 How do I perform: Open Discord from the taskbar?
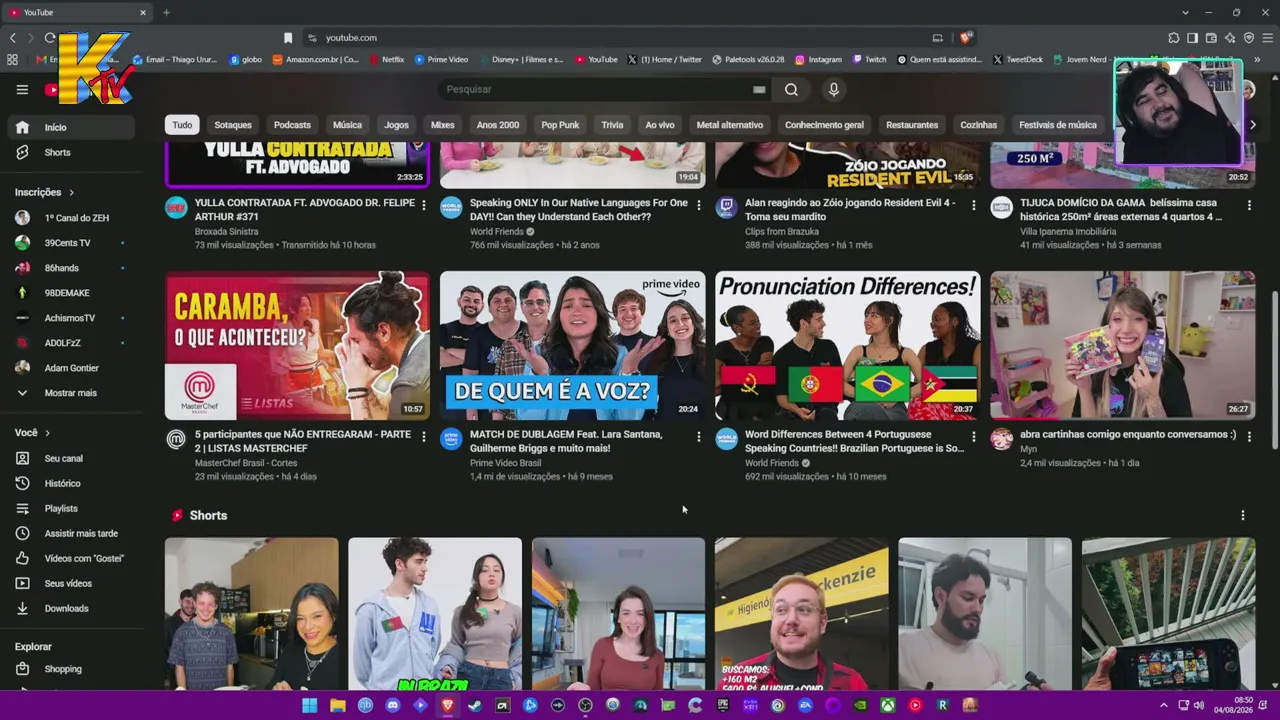click(x=393, y=705)
